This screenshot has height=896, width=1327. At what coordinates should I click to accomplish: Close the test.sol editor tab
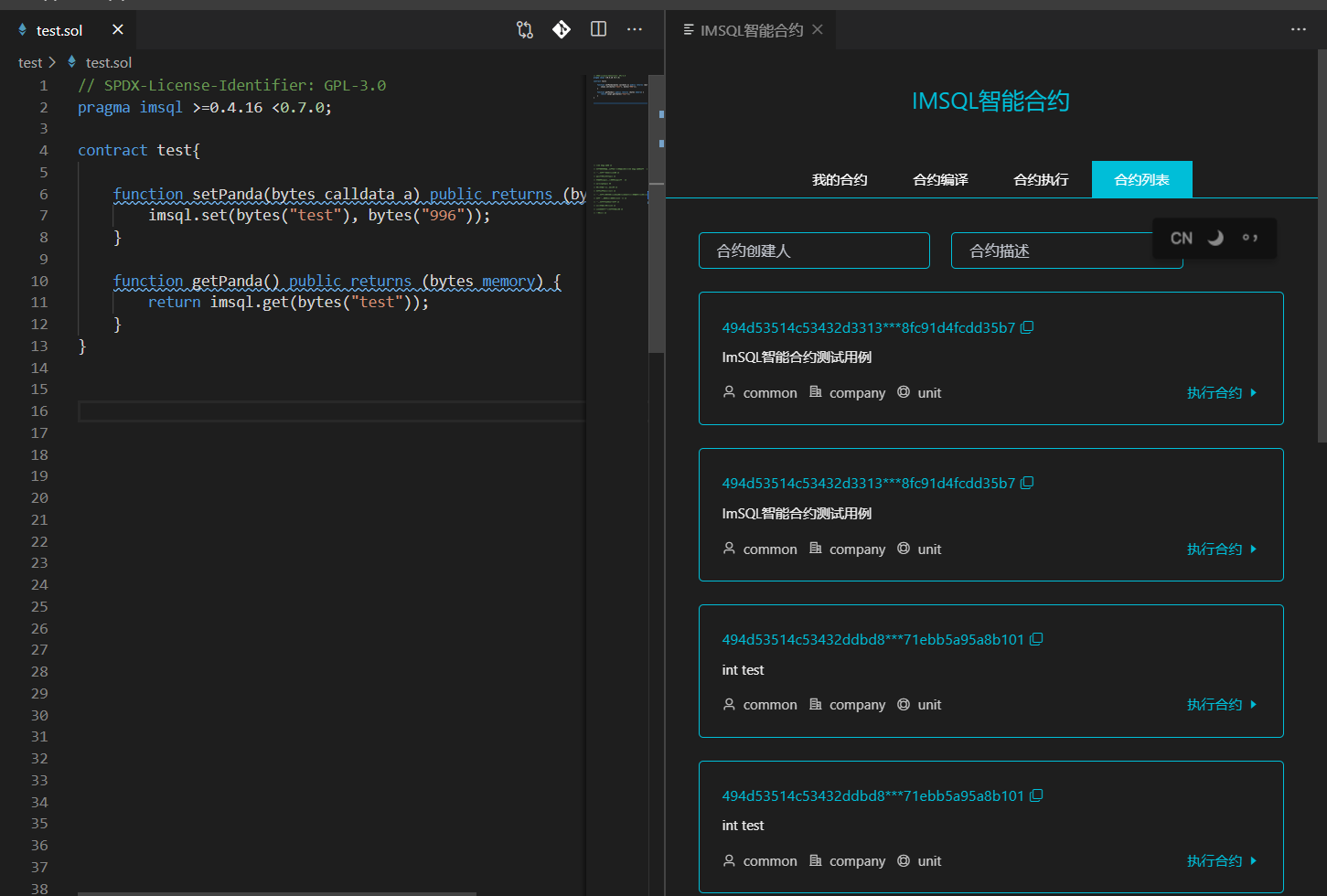tap(118, 29)
